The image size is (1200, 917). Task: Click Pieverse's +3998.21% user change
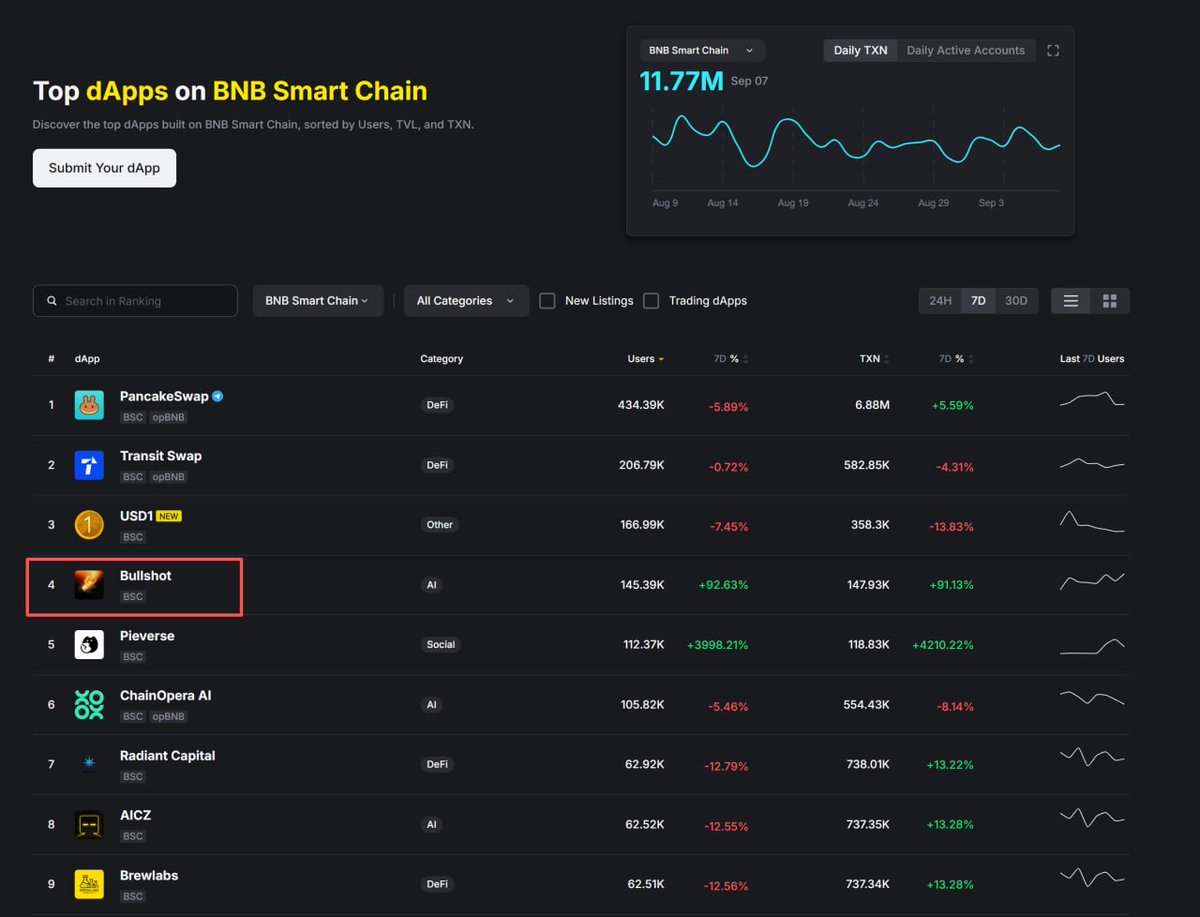[717, 645]
